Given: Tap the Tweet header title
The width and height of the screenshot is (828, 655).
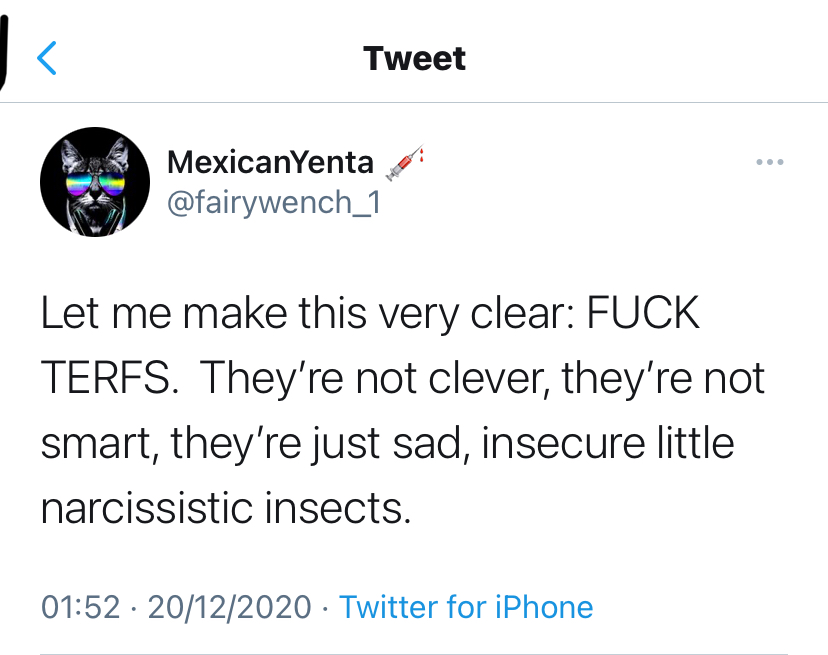Looking at the screenshot, I should tap(414, 58).
